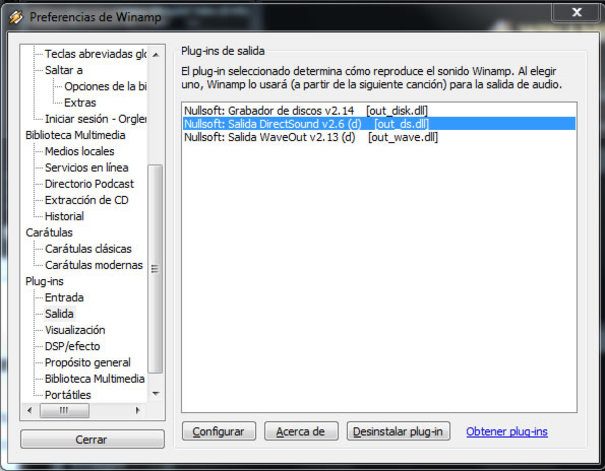The height and width of the screenshot is (471, 605).
Task: Select the Plug-ins category
Action: (44, 281)
